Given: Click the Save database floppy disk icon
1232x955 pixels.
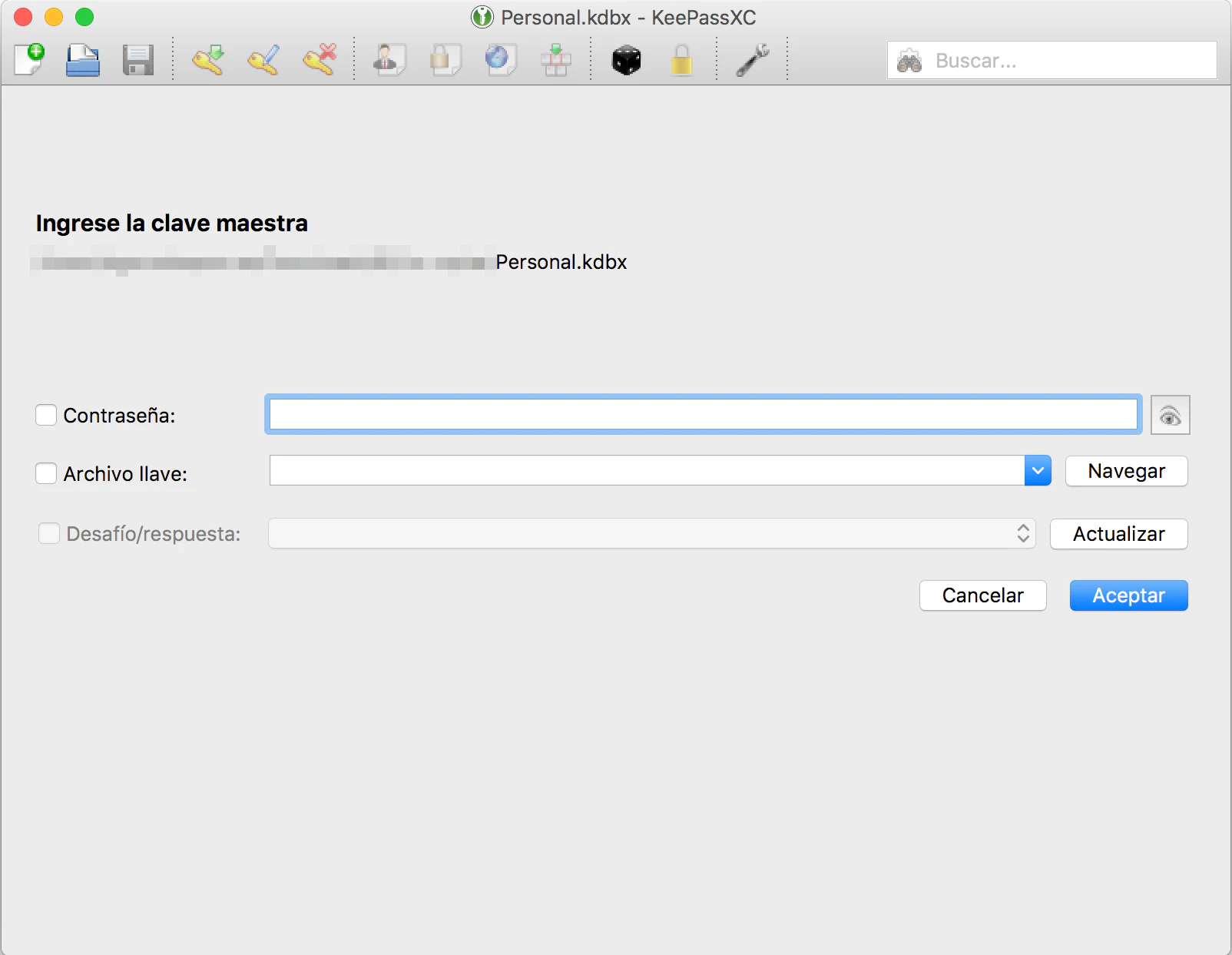Looking at the screenshot, I should (138, 60).
